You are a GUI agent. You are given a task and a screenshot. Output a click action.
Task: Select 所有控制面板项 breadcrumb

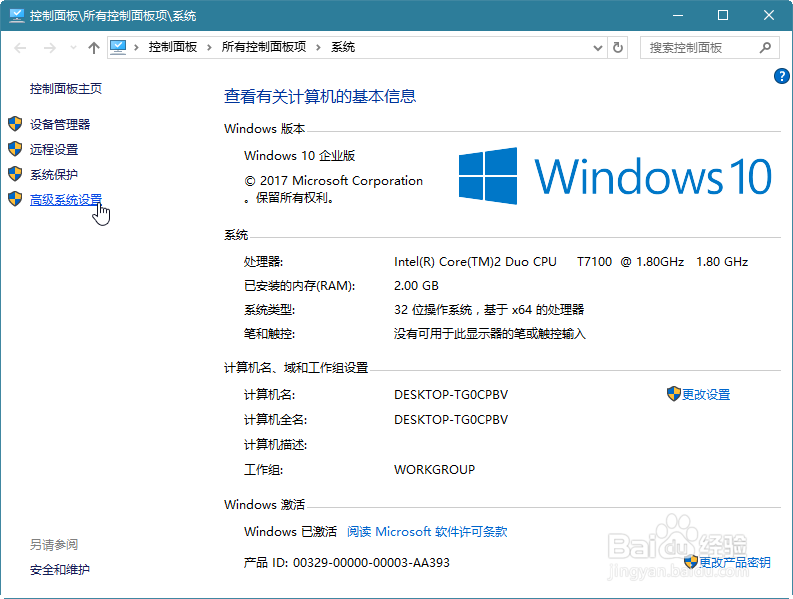(x=263, y=48)
